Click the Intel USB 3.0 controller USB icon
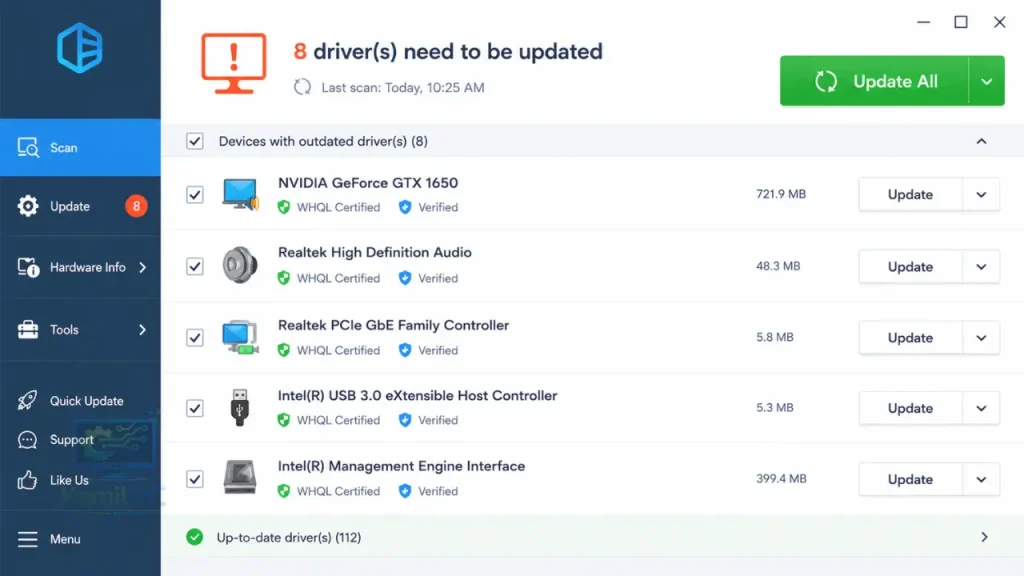1024x576 pixels. pyautogui.click(x=240, y=408)
